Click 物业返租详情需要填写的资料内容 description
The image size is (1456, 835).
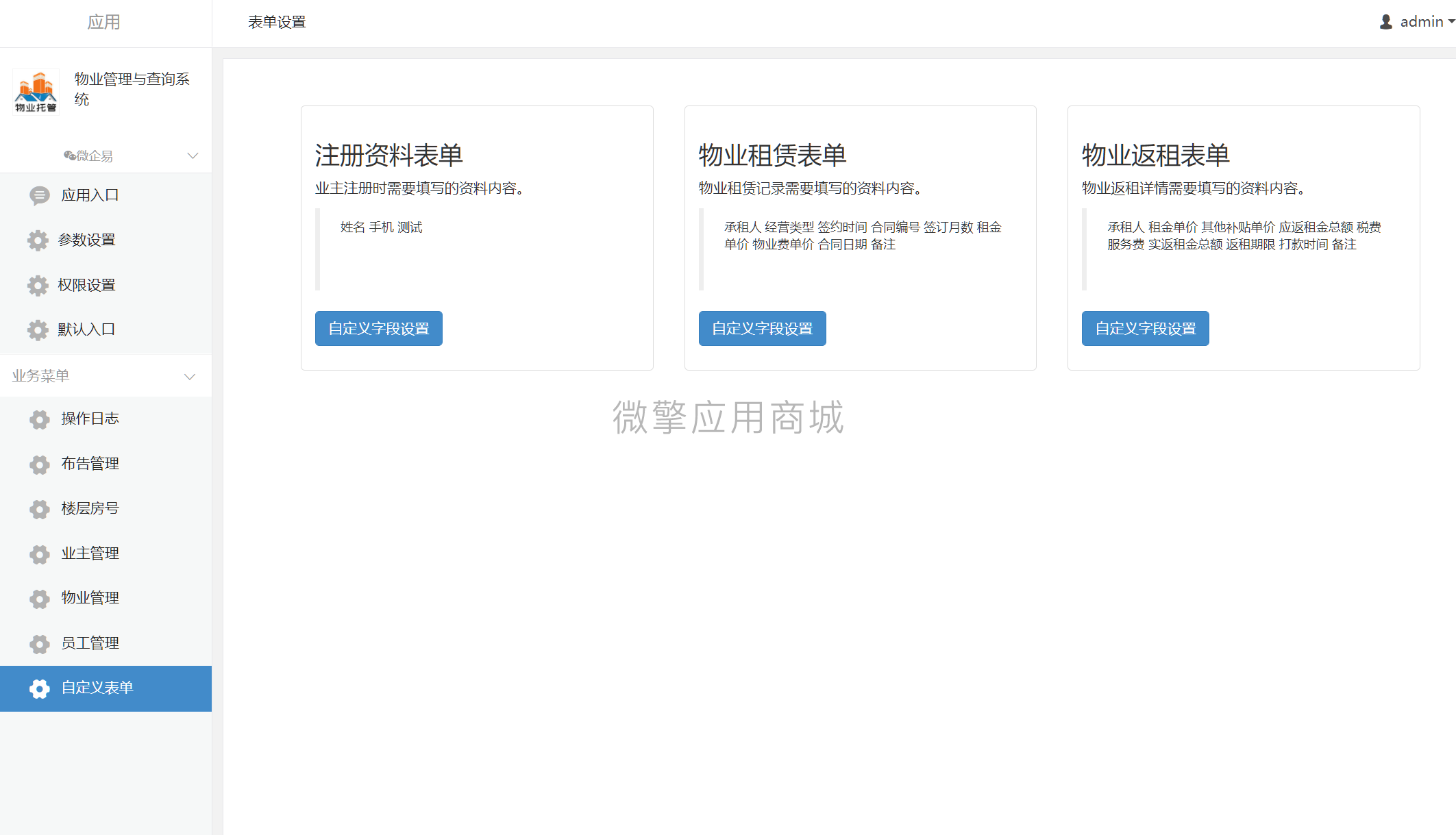[1194, 188]
